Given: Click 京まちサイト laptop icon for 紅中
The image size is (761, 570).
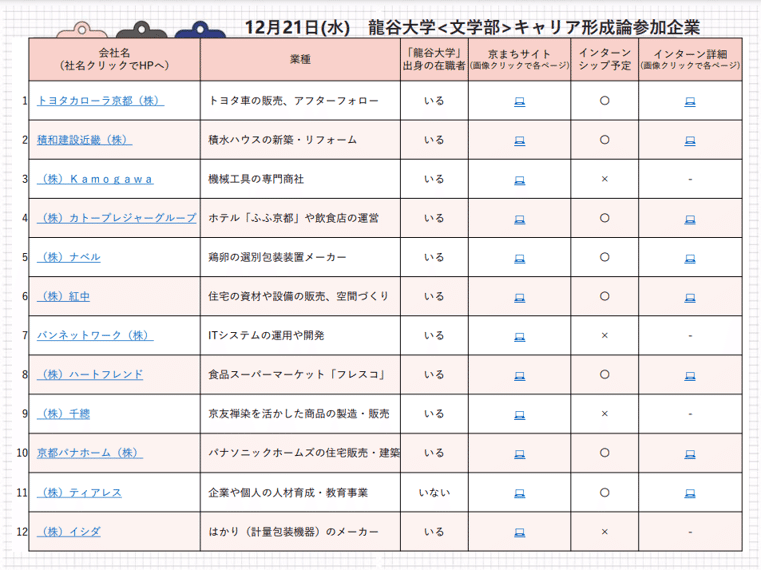Looking at the screenshot, I should point(519,298).
